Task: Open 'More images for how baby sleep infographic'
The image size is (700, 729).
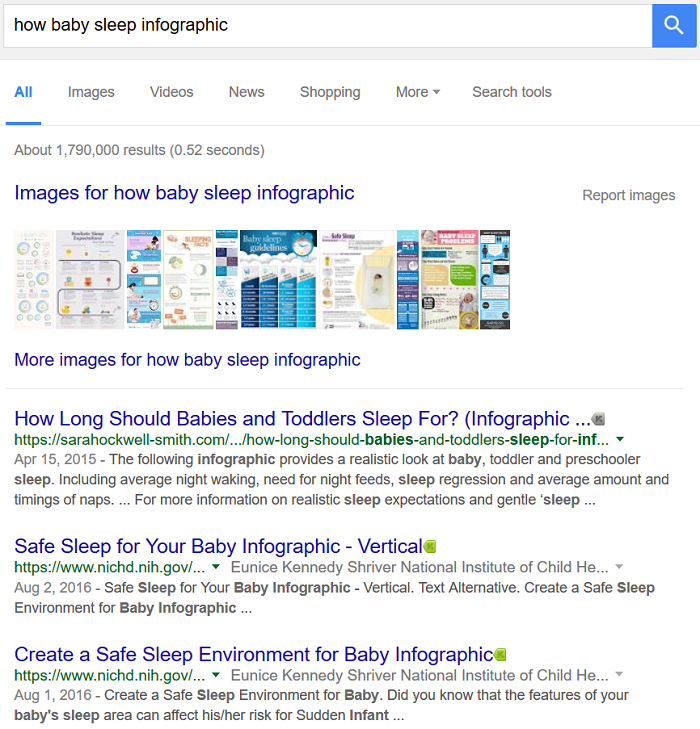Action: (187, 360)
